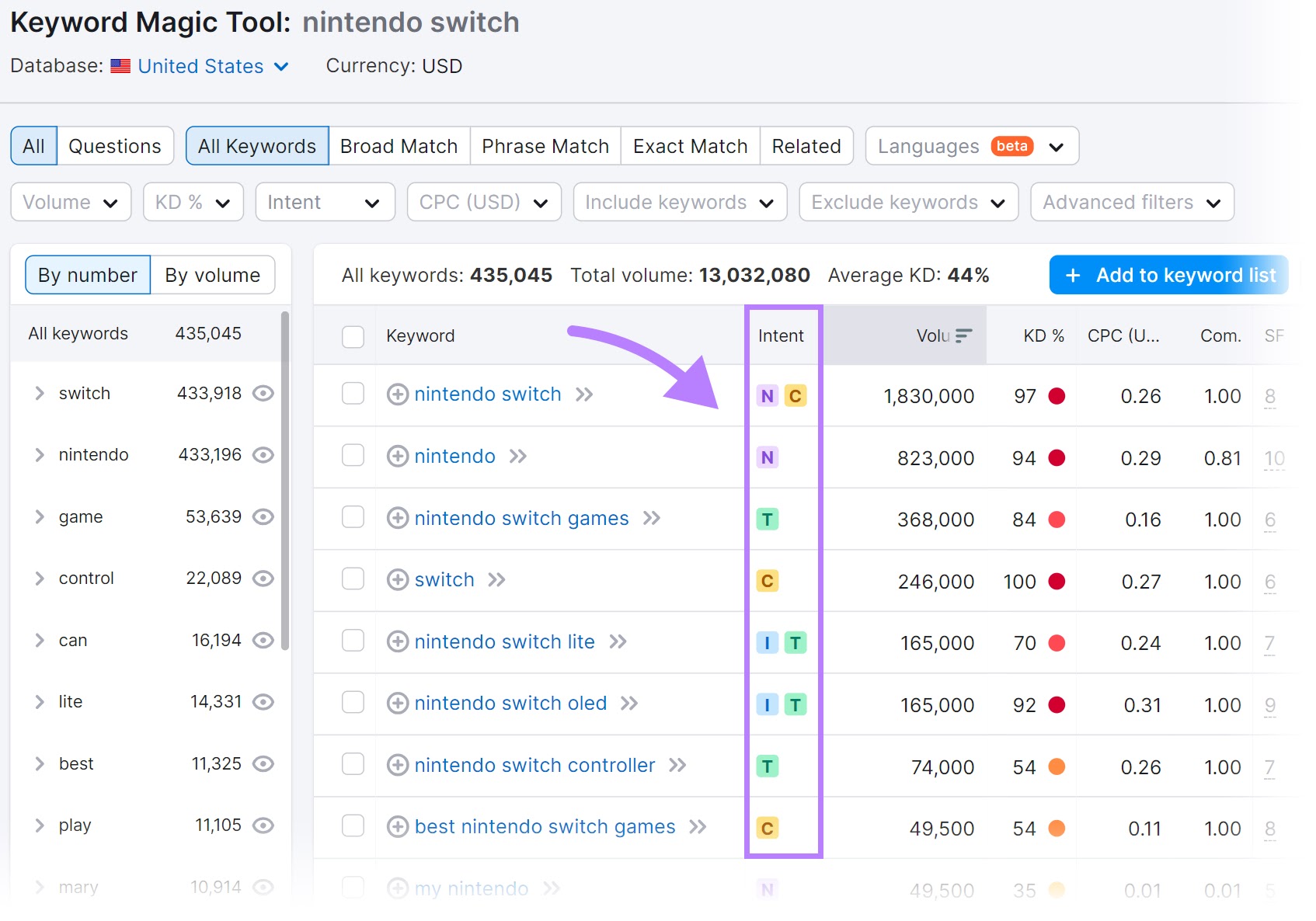Click double-arrow icon after 'nintendo switch oled'
Image resolution: width=1316 pixels, height=921 pixels.
[x=629, y=704]
